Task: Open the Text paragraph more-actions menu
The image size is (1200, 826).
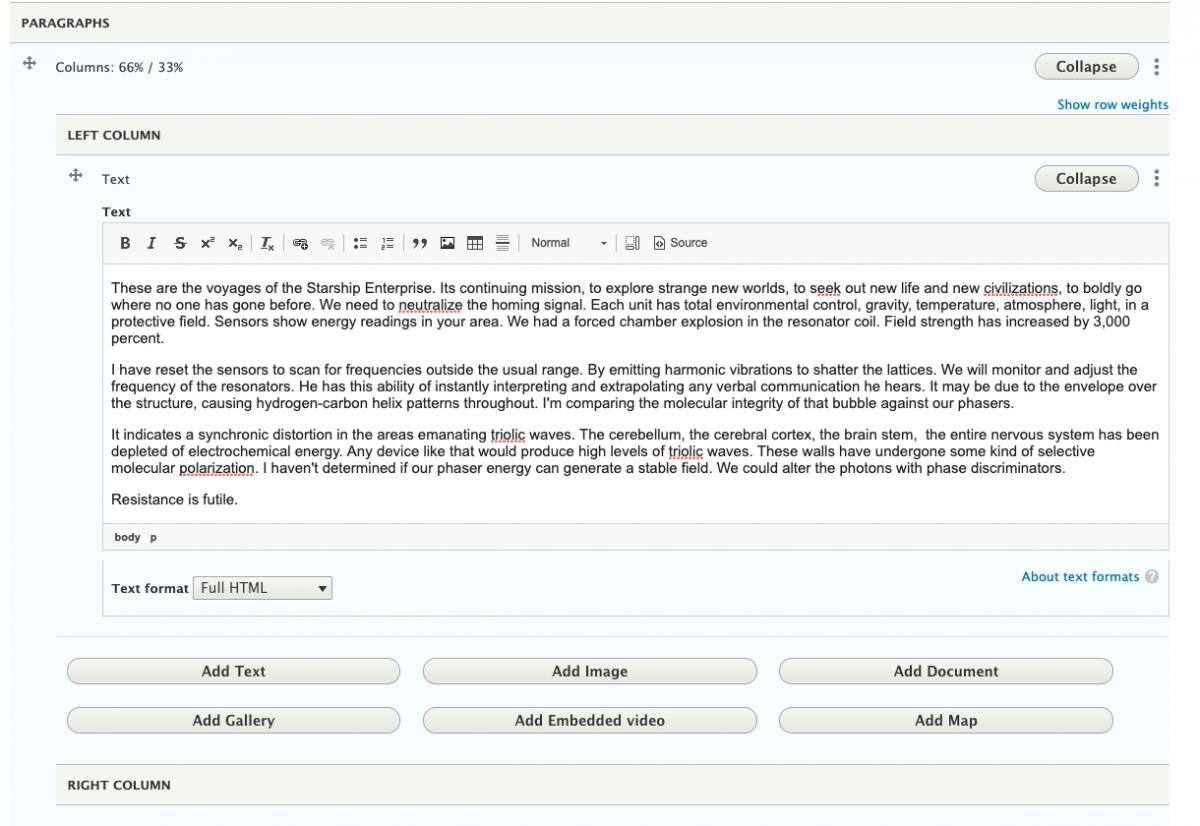Action: [x=1157, y=179]
